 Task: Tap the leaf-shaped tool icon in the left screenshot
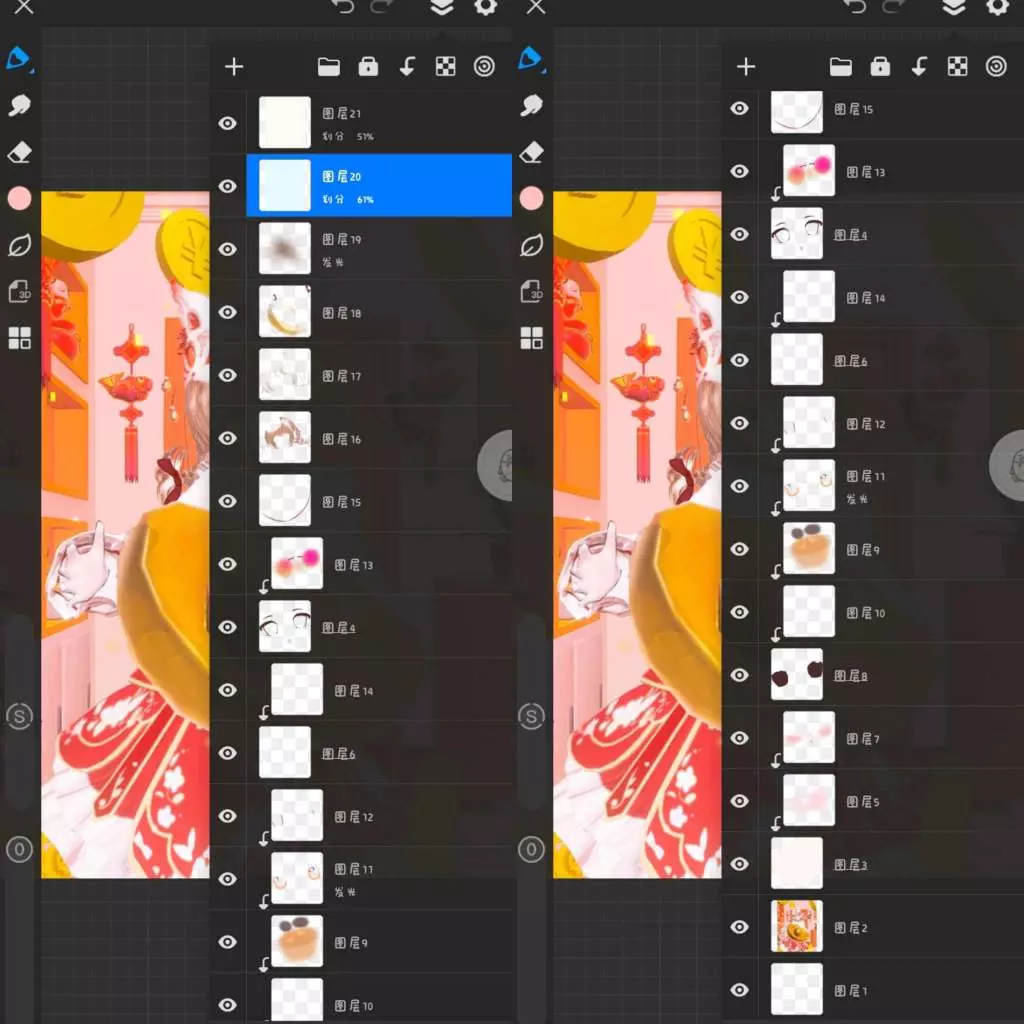tap(19, 246)
